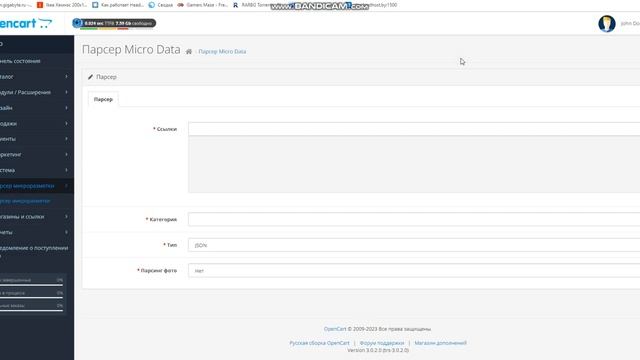Click the OpenCart logo in the header

point(26,23)
